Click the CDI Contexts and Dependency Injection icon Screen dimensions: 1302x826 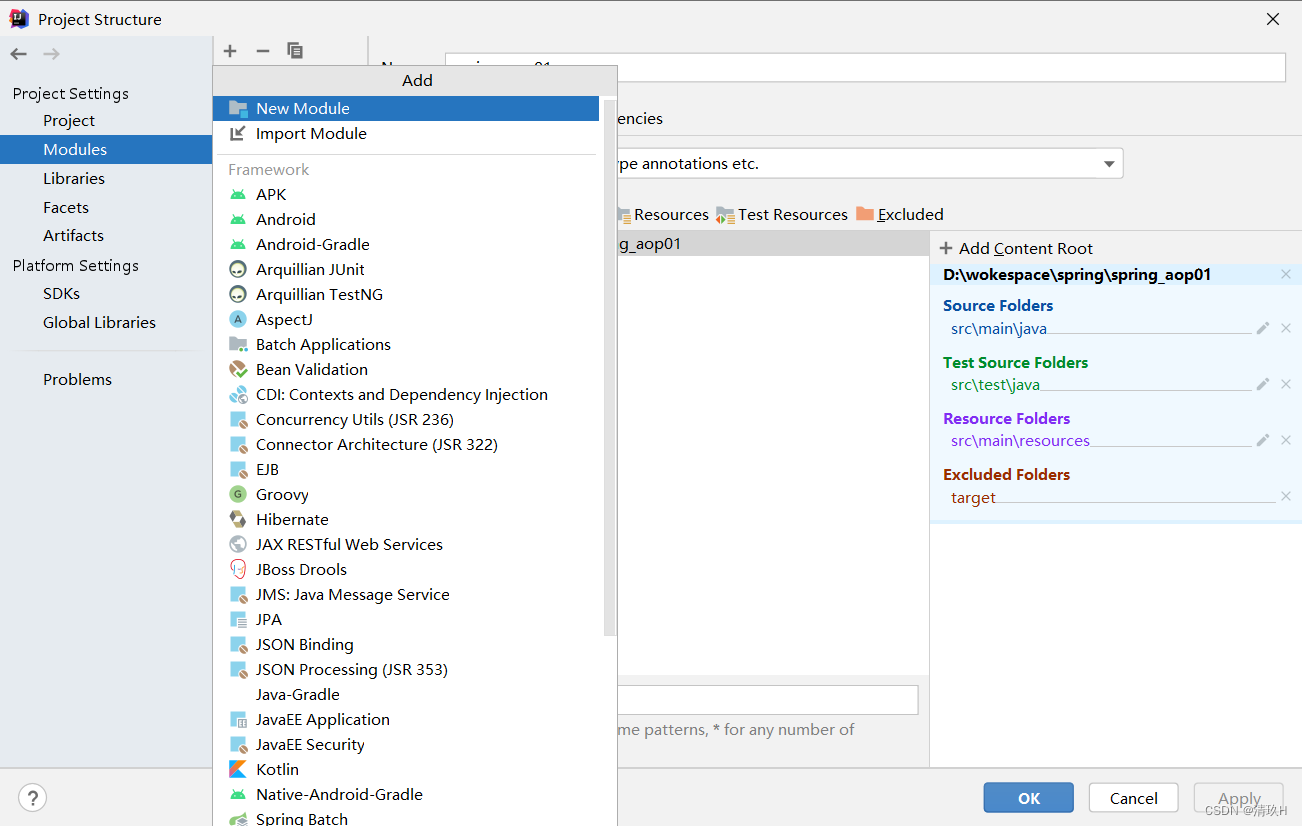238,394
